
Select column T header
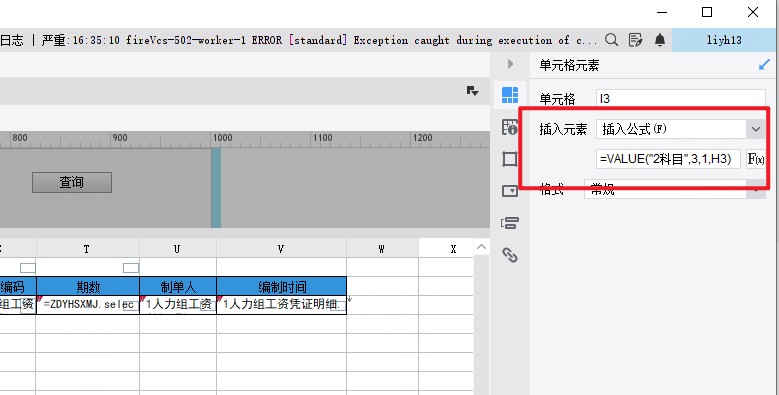point(87,248)
